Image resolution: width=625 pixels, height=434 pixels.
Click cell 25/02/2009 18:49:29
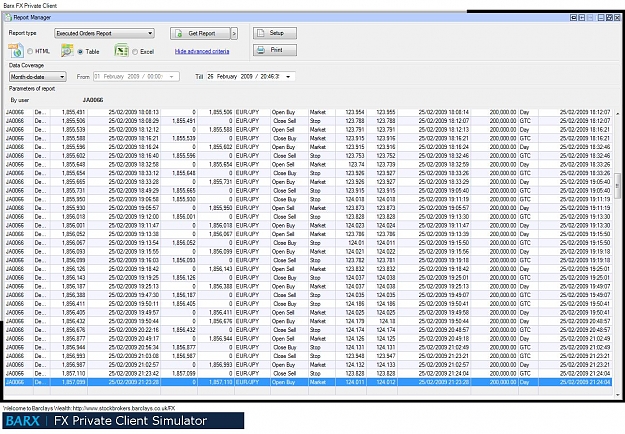tap(134, 190)
